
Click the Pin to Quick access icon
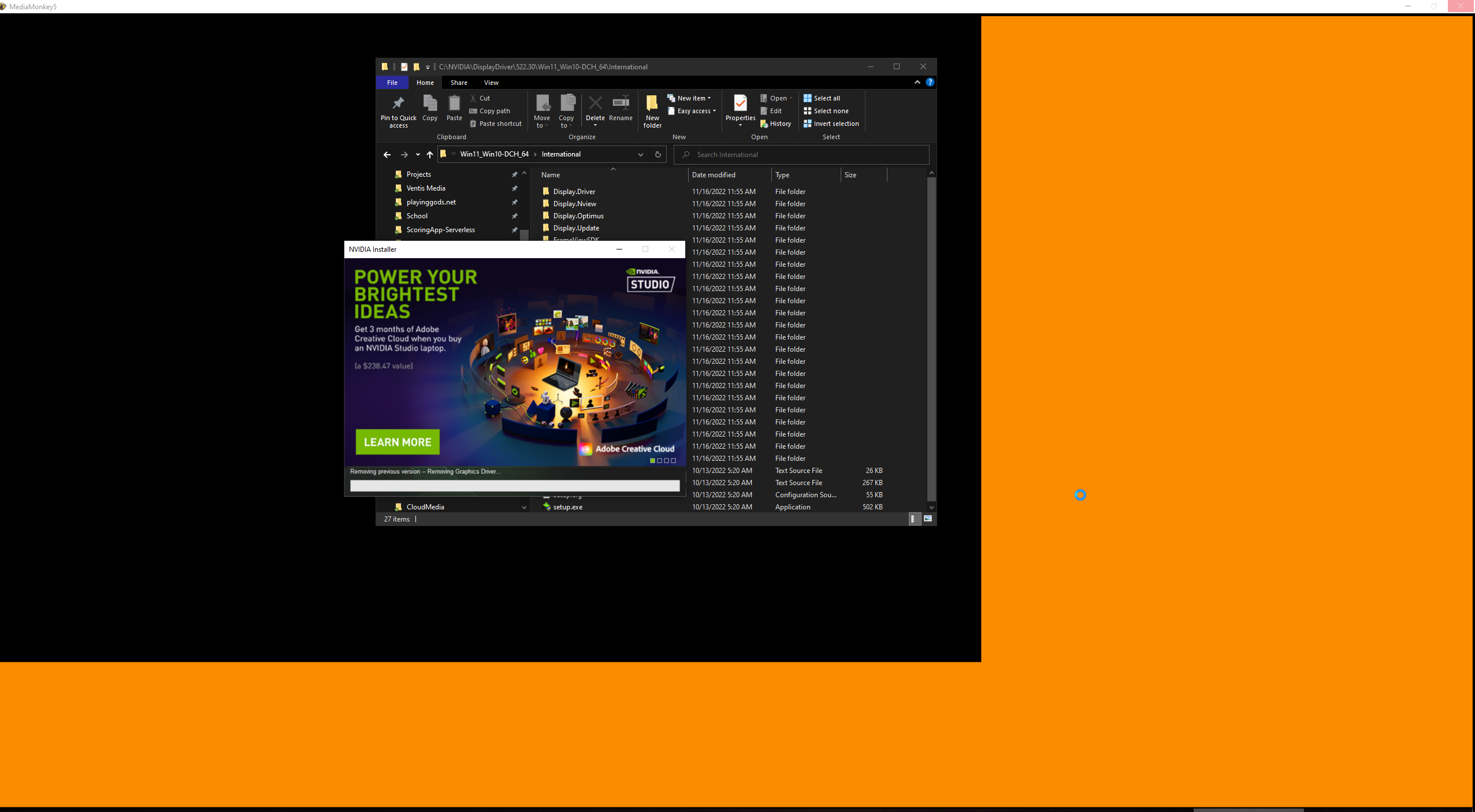click(398, 104)
